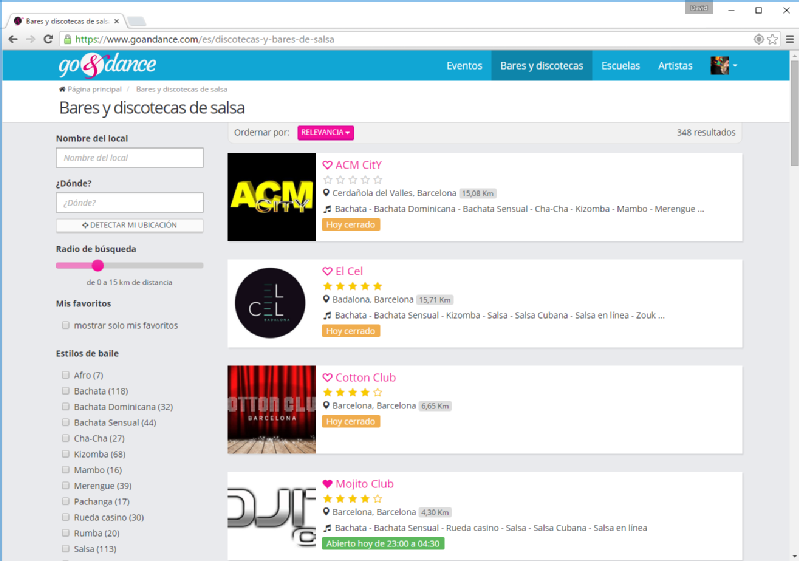Click the user avatar picture
This screenshot has width=799, height=561.
(720, 65)
